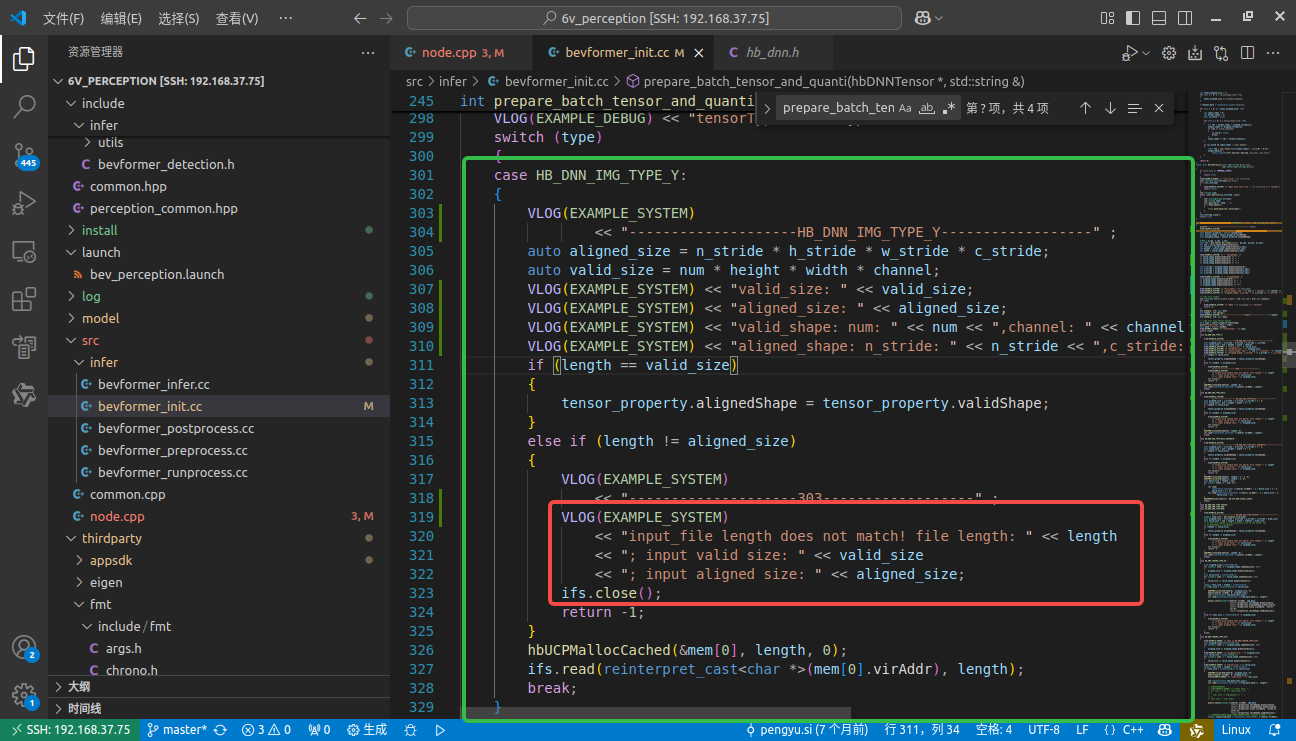
Task: Click the split editor right icon
Action: pos(1246,53)
